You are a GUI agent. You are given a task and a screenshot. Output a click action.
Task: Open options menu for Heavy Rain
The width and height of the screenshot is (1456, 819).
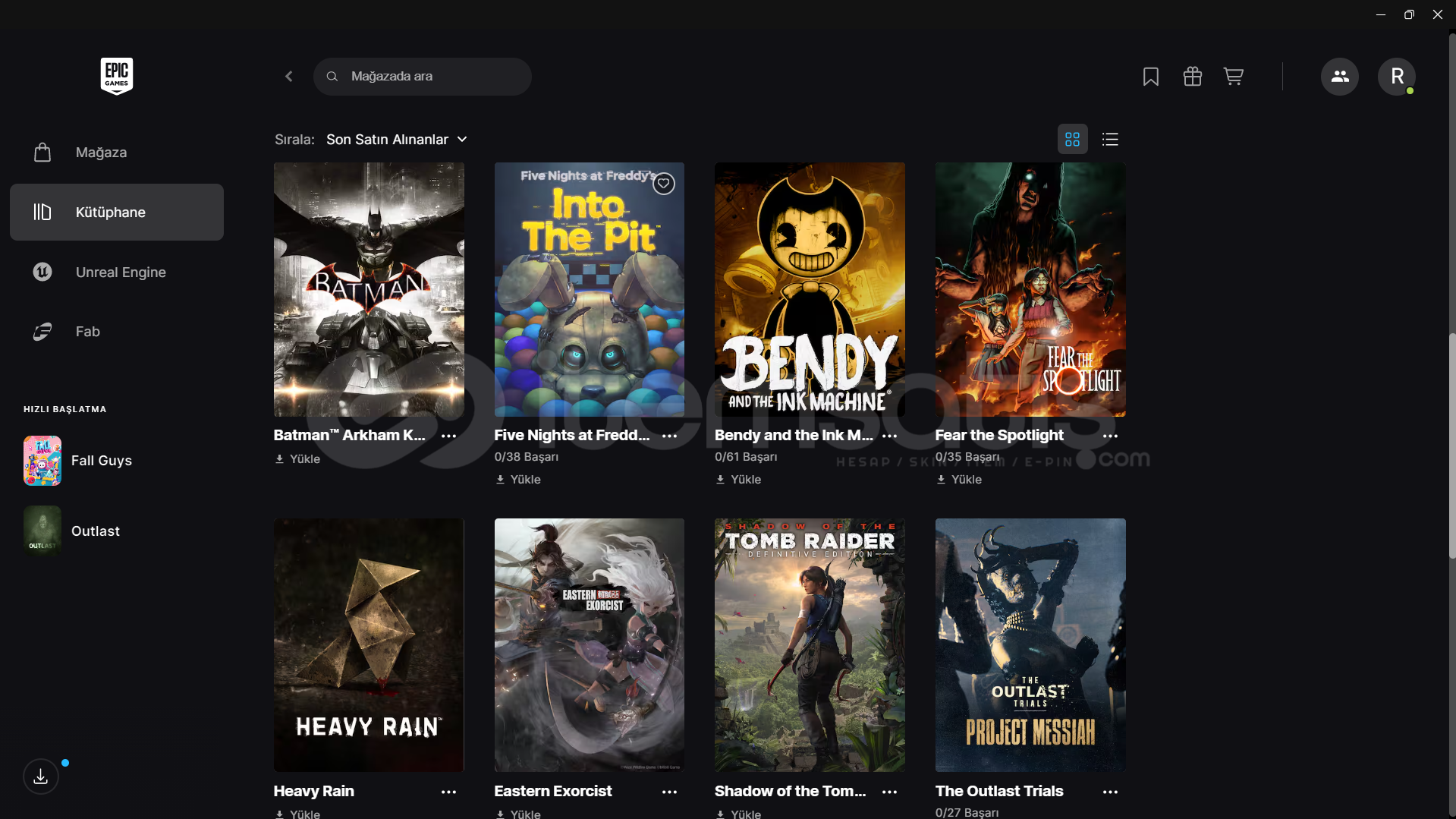pyautogui.click(x=449, y=792)
